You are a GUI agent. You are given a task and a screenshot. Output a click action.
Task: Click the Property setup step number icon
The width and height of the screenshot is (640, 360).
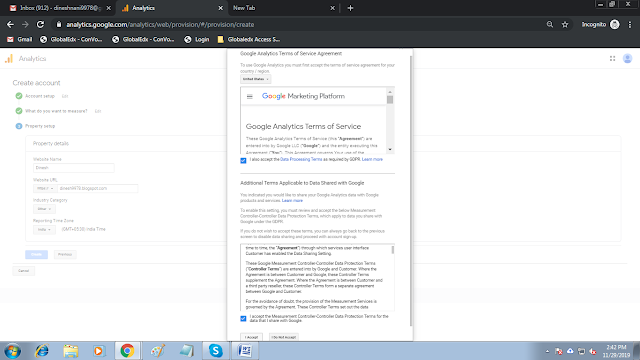coord(19,126)
